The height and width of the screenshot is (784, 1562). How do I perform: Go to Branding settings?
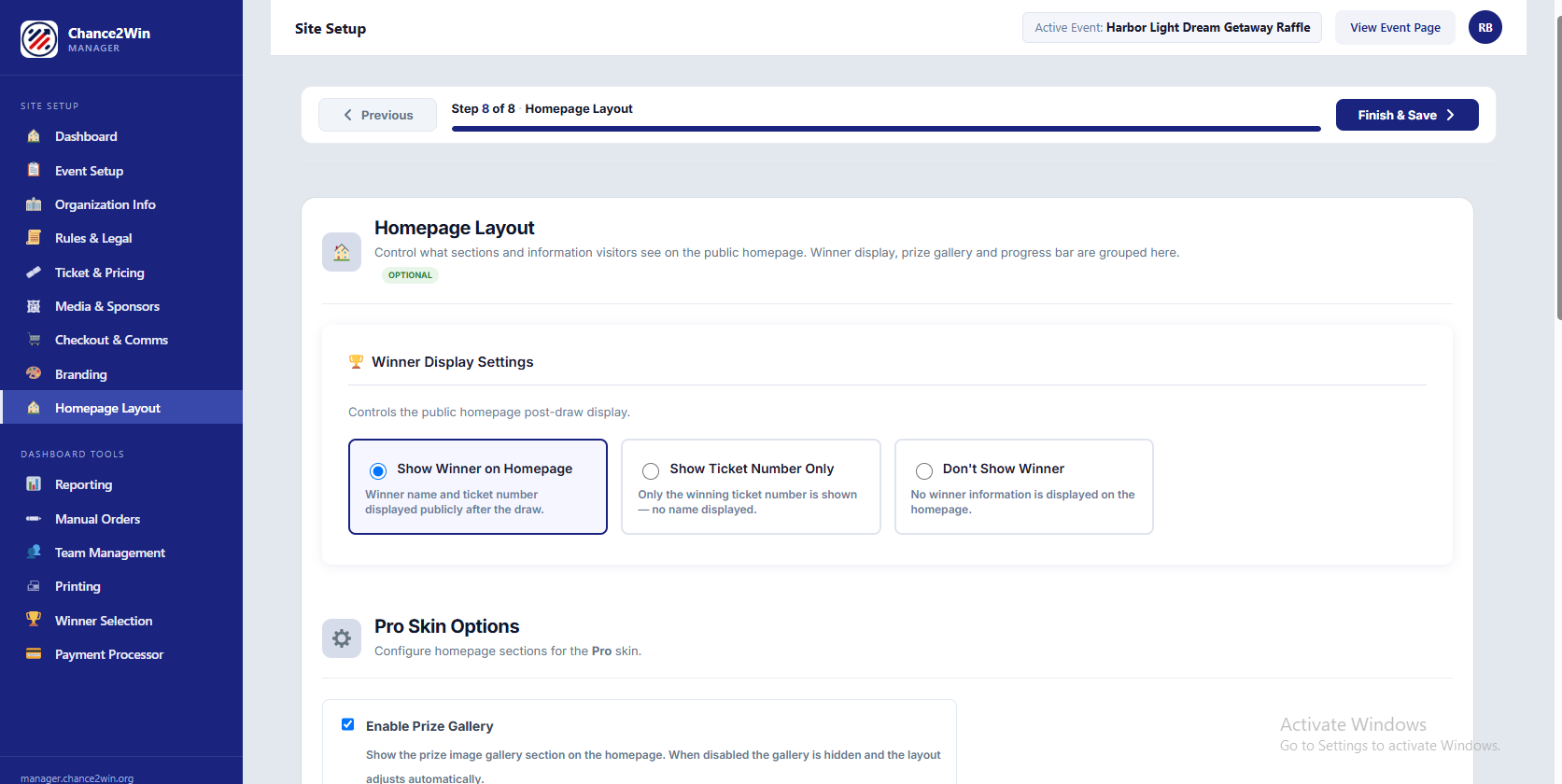[121, 374]
